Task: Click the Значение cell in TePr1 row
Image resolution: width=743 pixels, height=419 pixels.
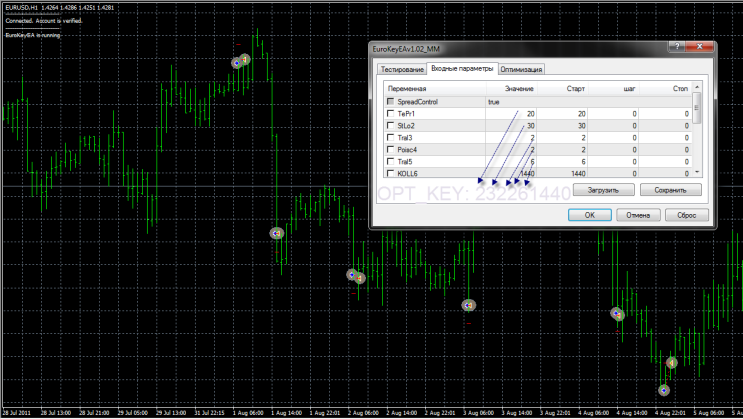Action: click(x=511, y=114)
